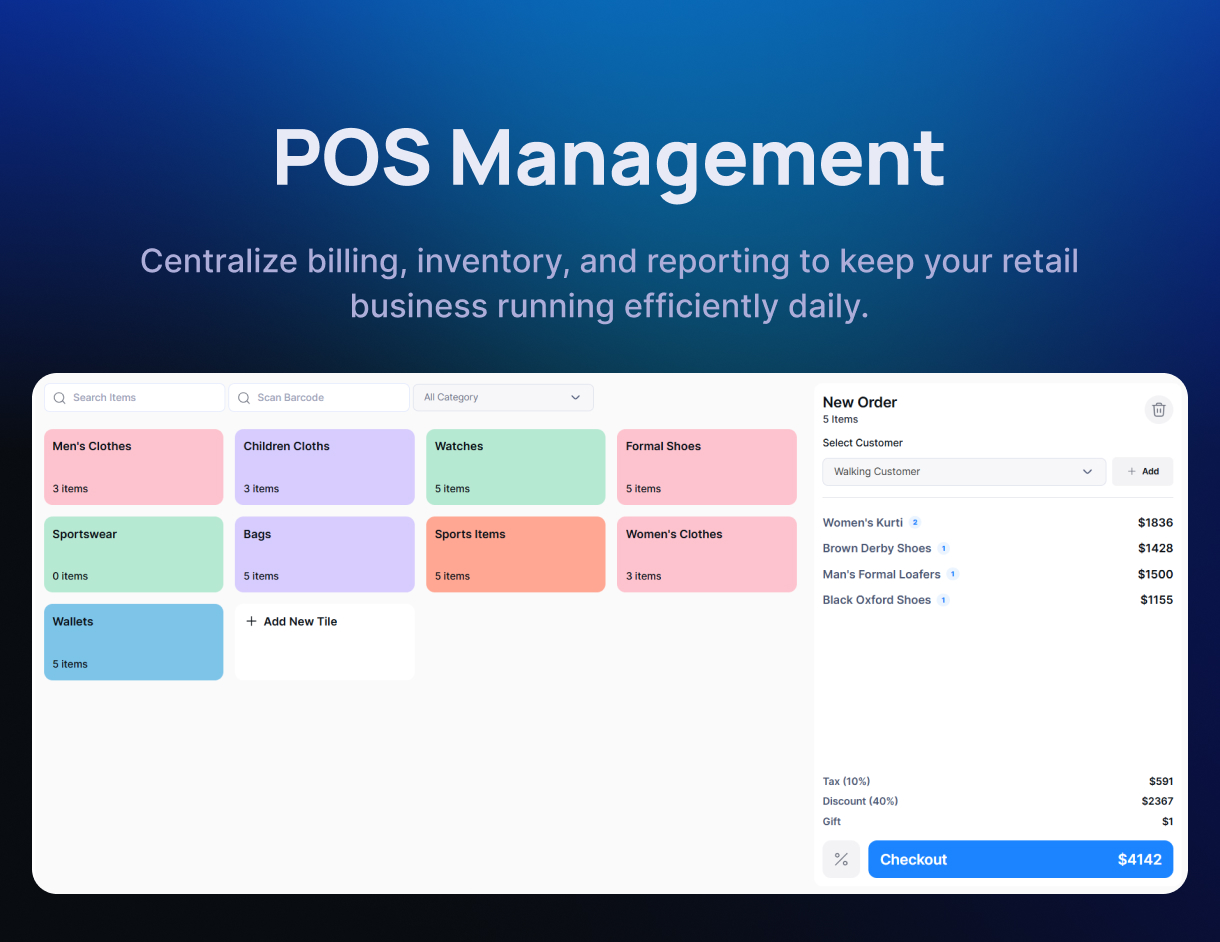Click the Add button to create a customer

1142,471
